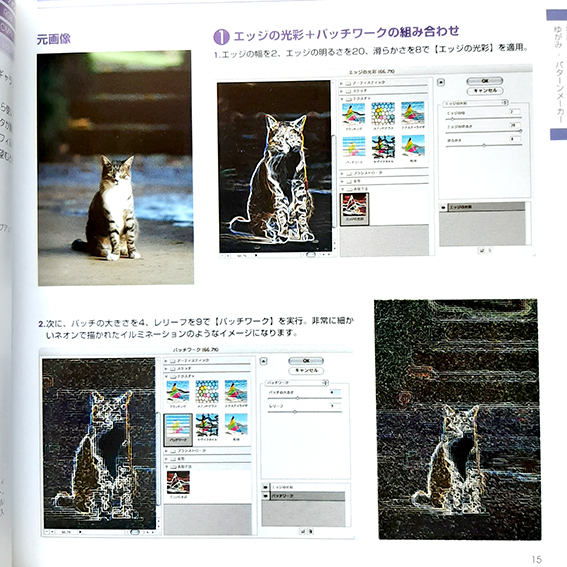The height and width of the screenshot is (567, 567).
Task: Click the Edge Width value field
Action: 515,112
